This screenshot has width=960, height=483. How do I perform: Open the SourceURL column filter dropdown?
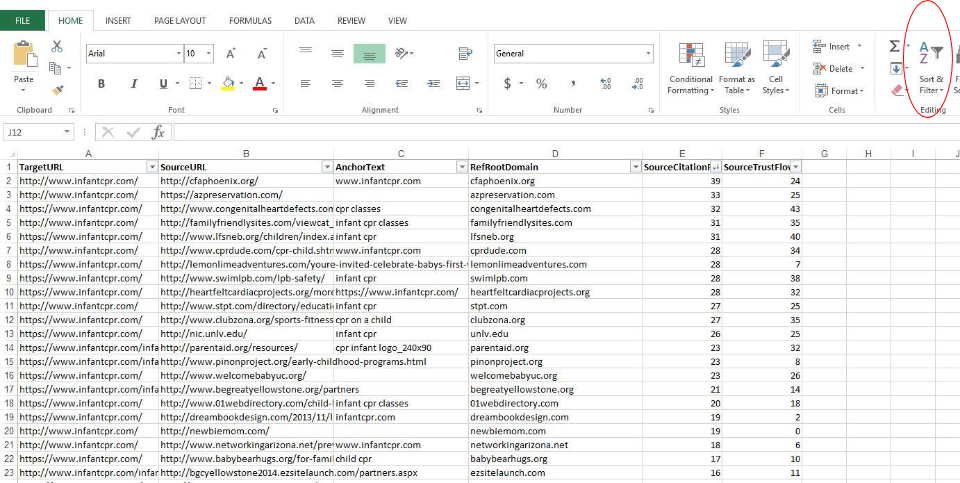pyautogui.click(x=327, y=167)
